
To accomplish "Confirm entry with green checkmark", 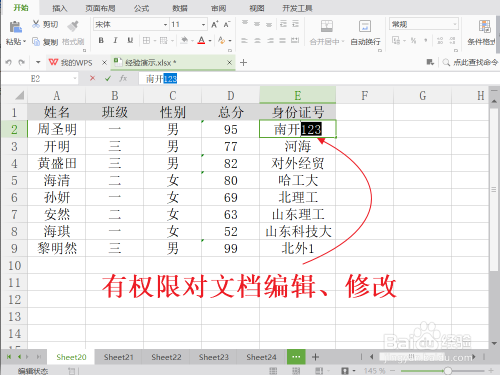I will (x=108, y=78).
